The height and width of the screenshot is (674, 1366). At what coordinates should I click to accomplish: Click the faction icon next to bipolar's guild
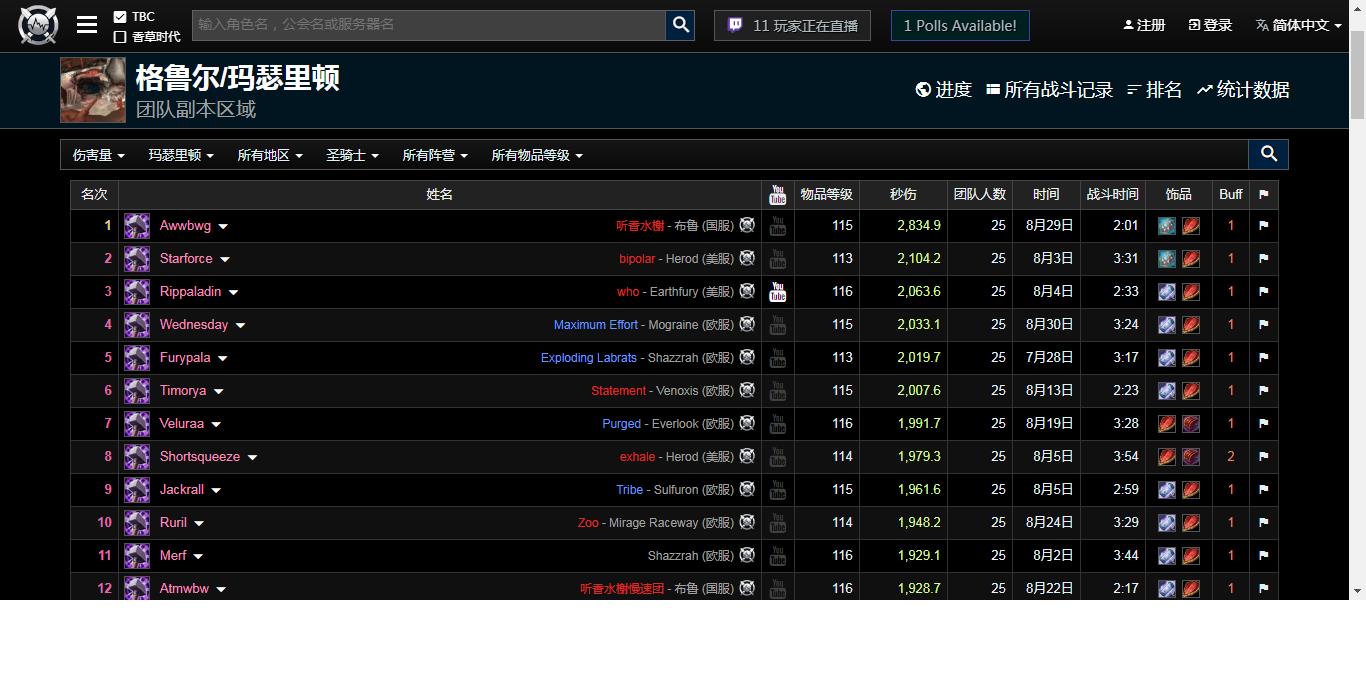tap(747, 258)
